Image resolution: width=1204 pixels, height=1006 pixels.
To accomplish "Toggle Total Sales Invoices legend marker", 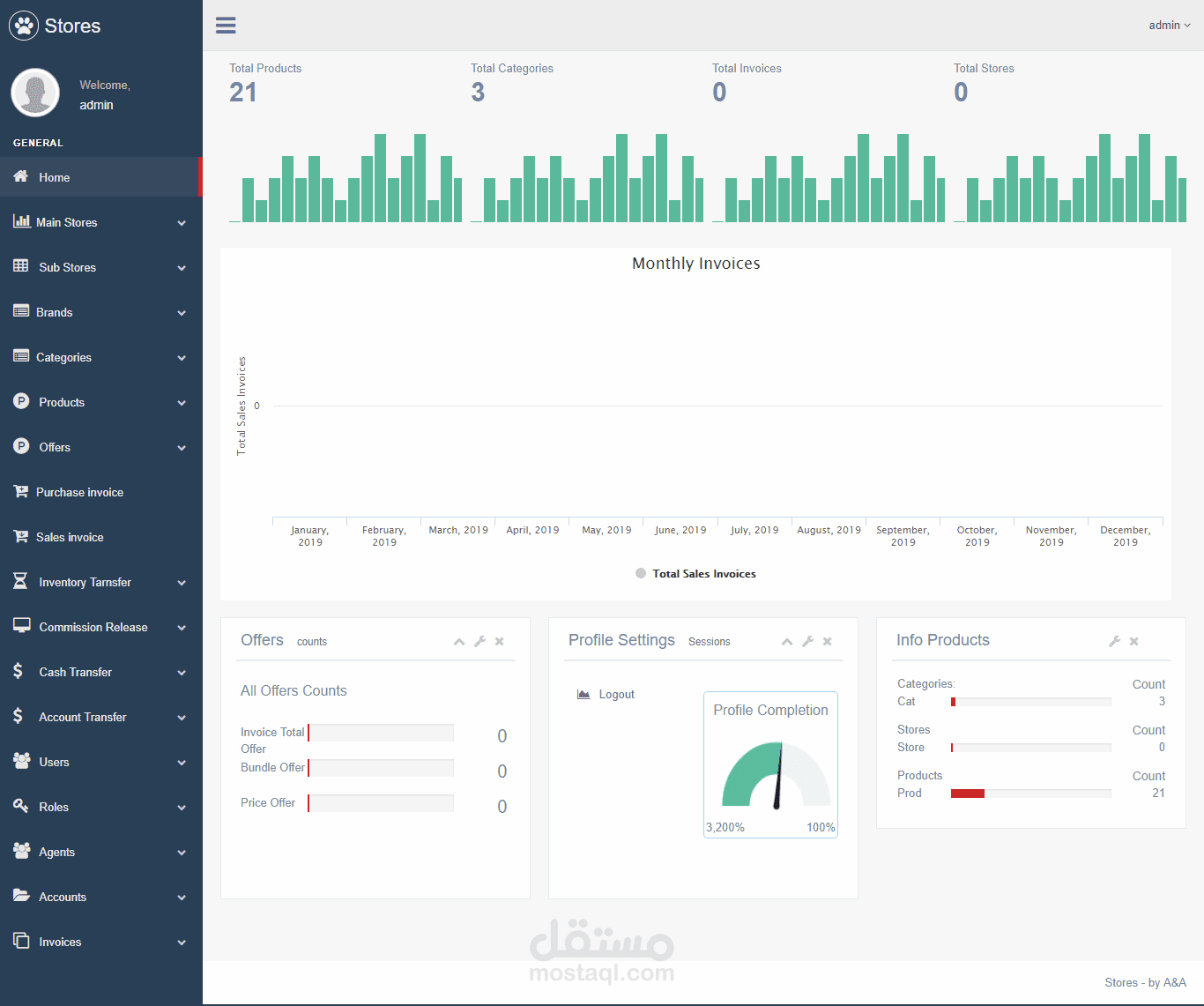I will click(641, 573).
